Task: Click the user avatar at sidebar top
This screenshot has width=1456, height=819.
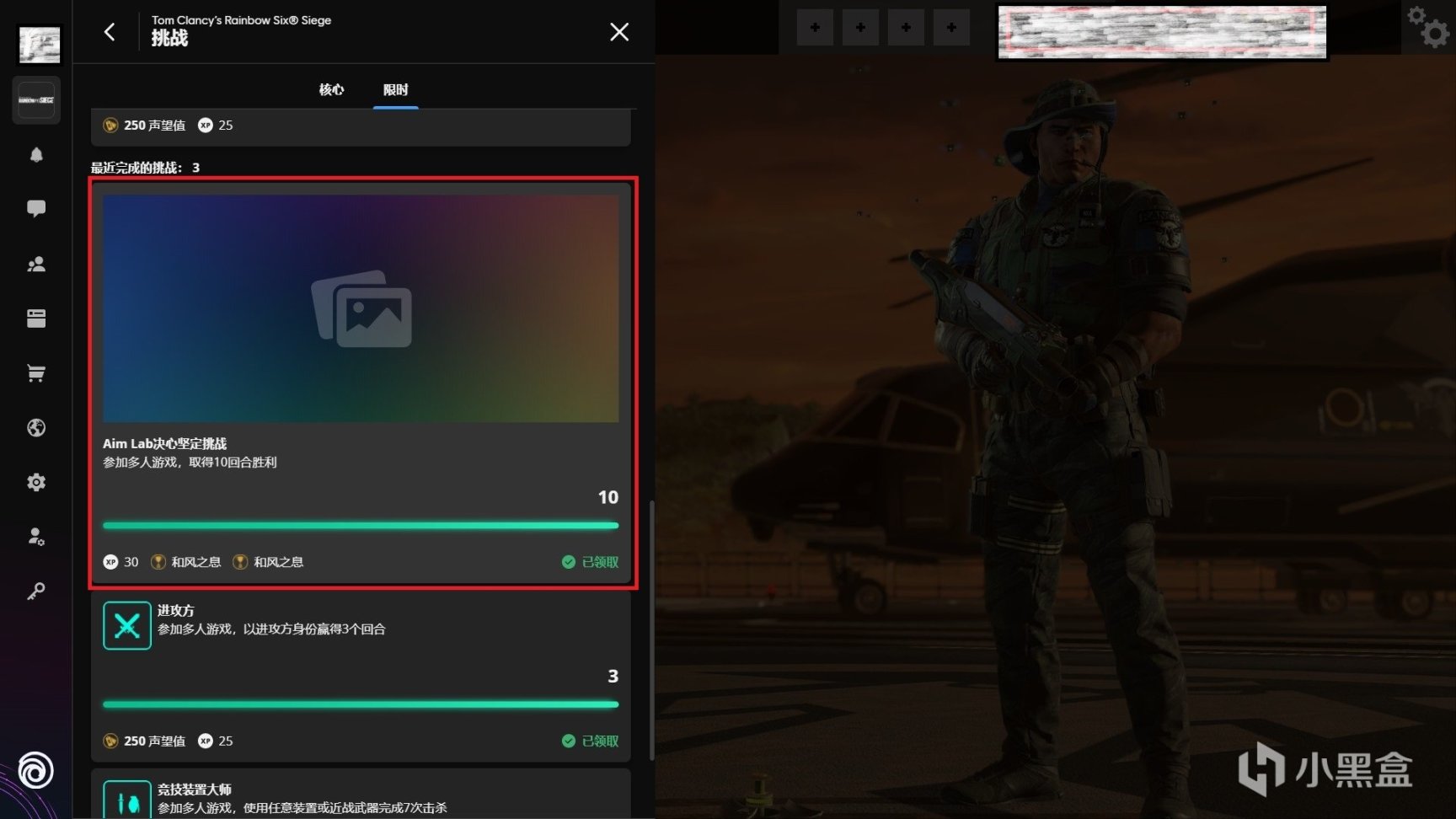Action: click(x=40, y=45)
